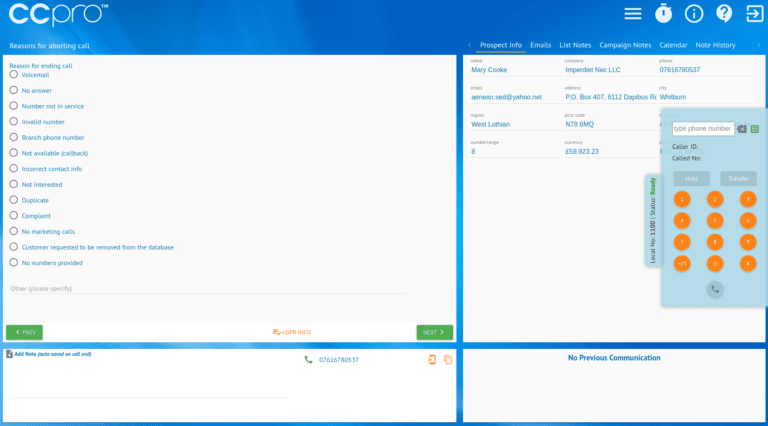Collapse the Local No 1100 status dialer tab

coord(652,220)
